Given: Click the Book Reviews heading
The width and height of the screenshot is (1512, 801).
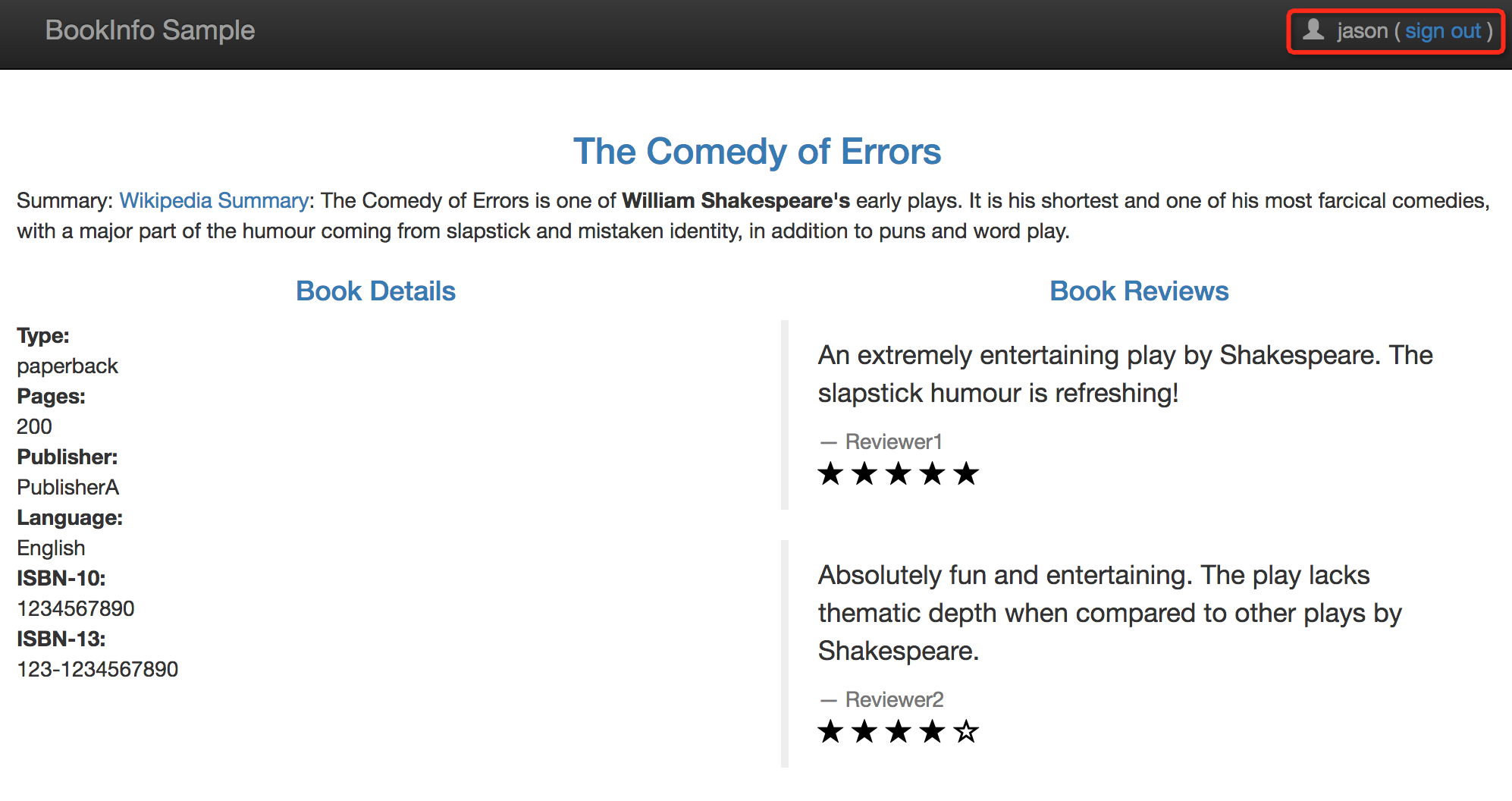Looking at the screenshot, I should click(x=1139, y=291).
